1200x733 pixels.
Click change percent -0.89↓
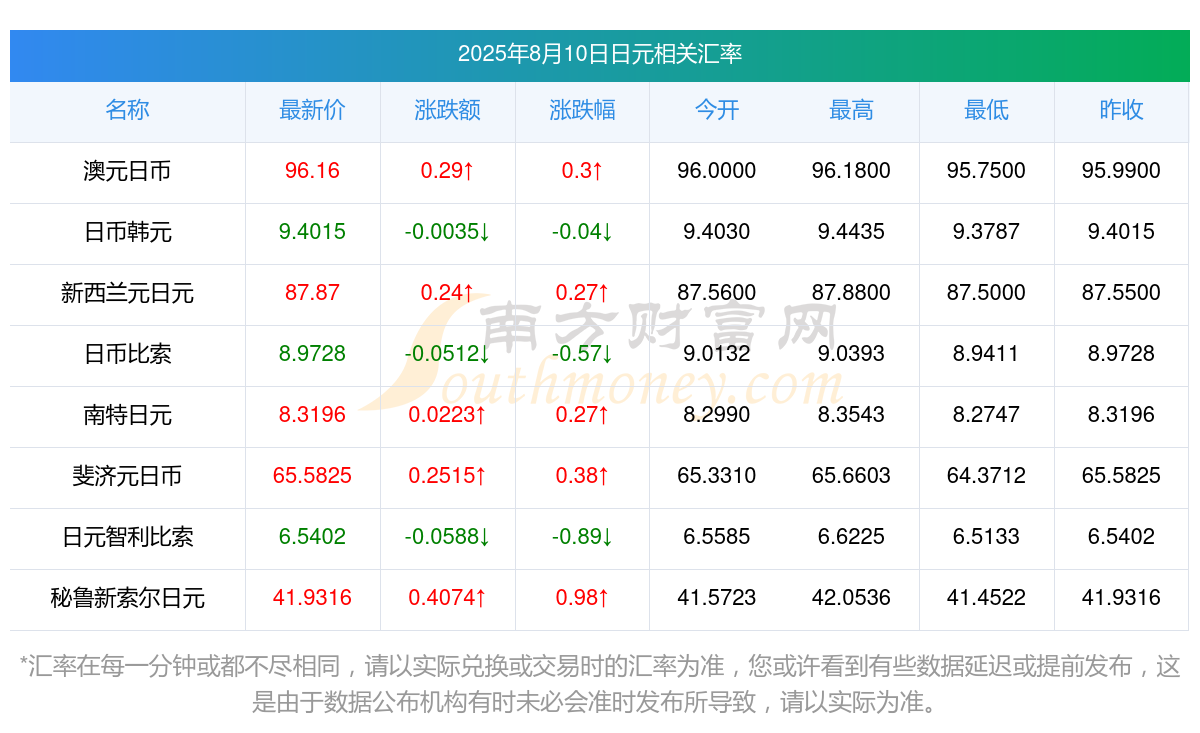[x=582, y=537]
